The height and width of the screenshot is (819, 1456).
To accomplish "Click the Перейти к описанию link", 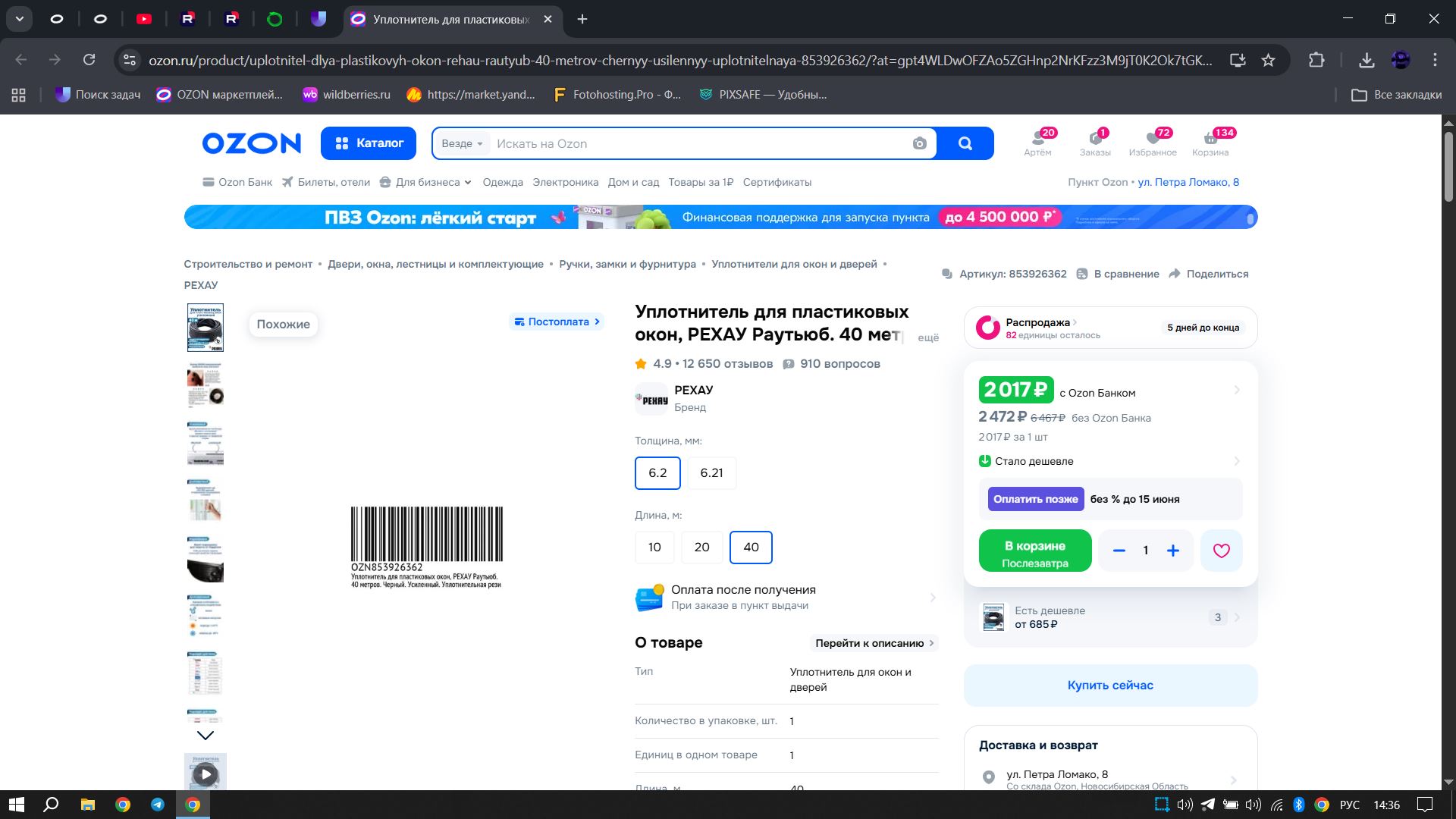I will (x=874, y=643).
